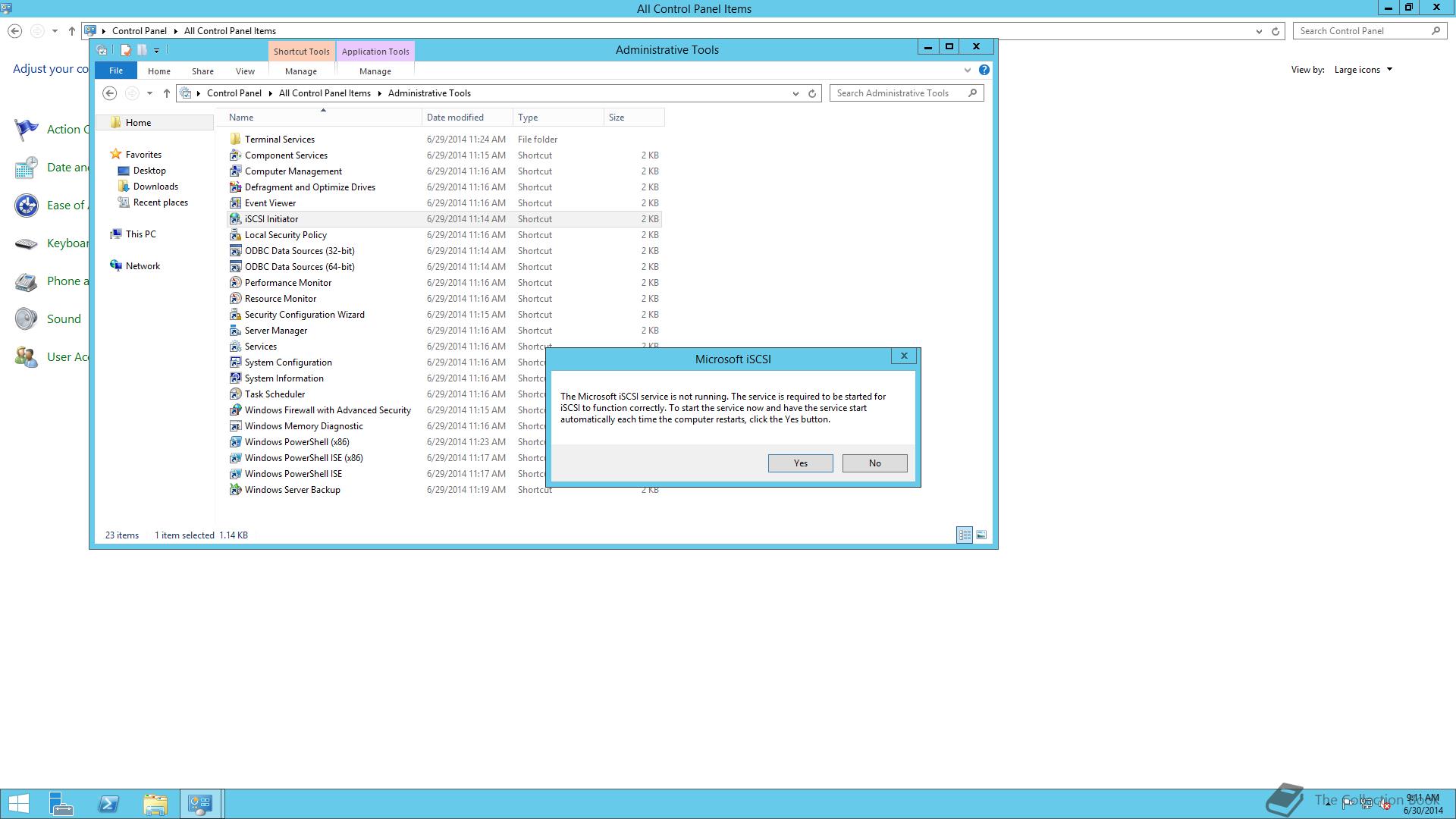Sort by the Date modified column header
This screenshot has width=1456, height=819.
click(x=467, y=118)
